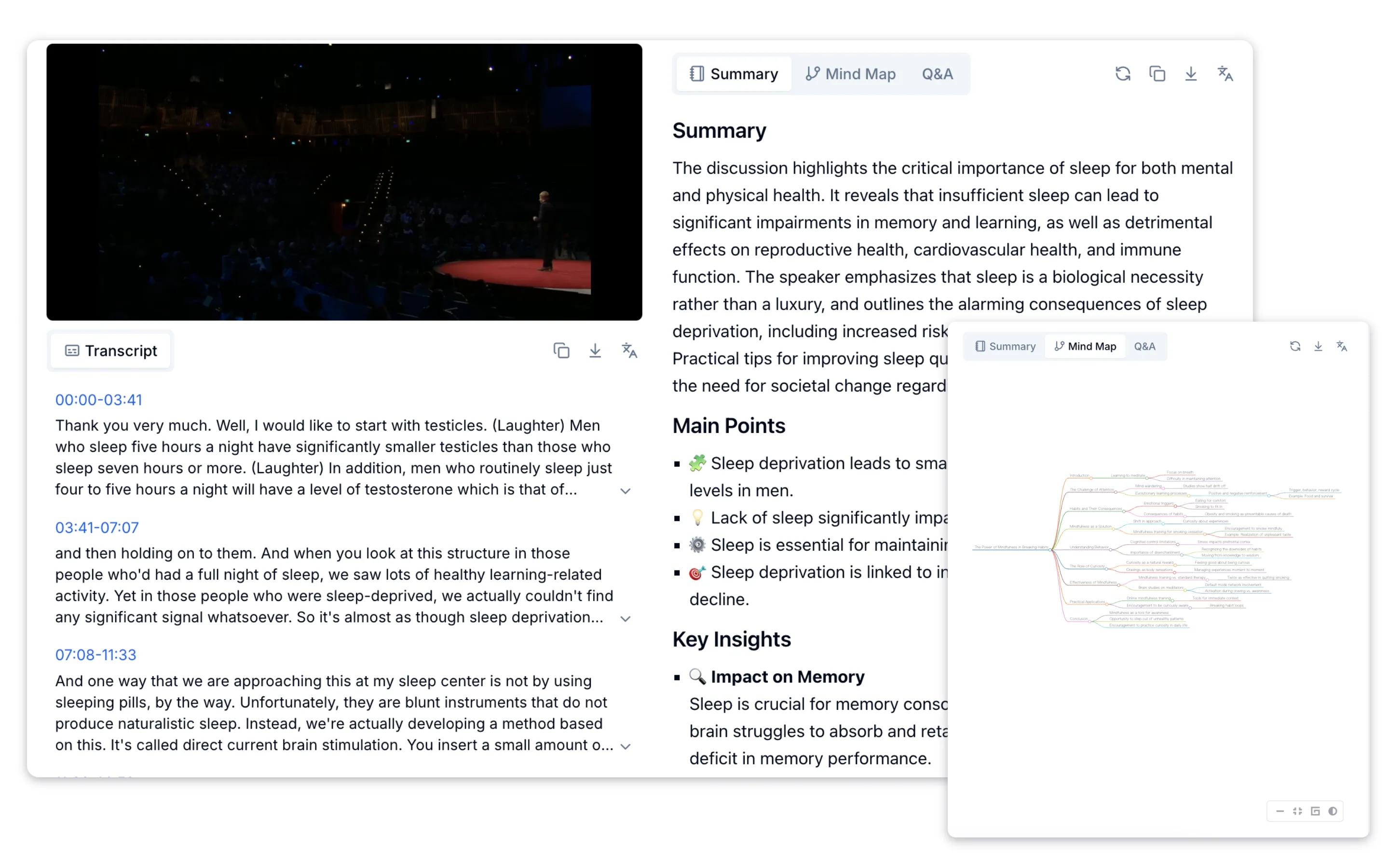Expand the 03:41-07:07 transcript segment
The width and height of the screenshot is (1389, 868).
[625, 618]
